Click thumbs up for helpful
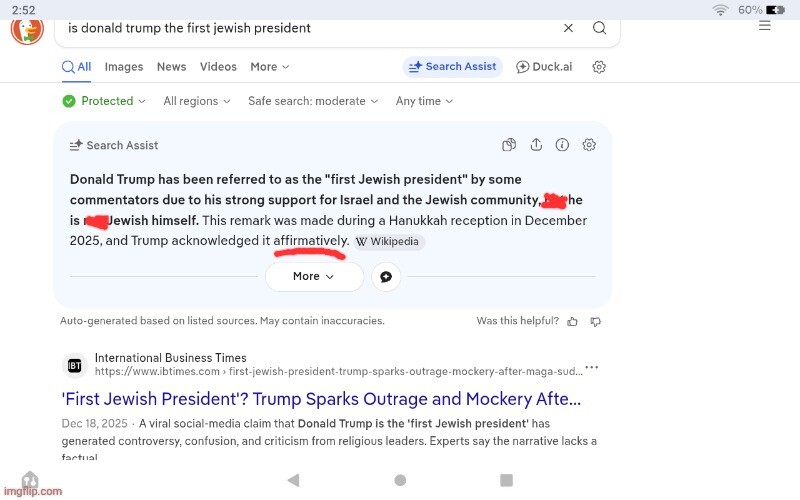Screen dimensions: 800x500 pyautogui.click(x=572, y=321)
